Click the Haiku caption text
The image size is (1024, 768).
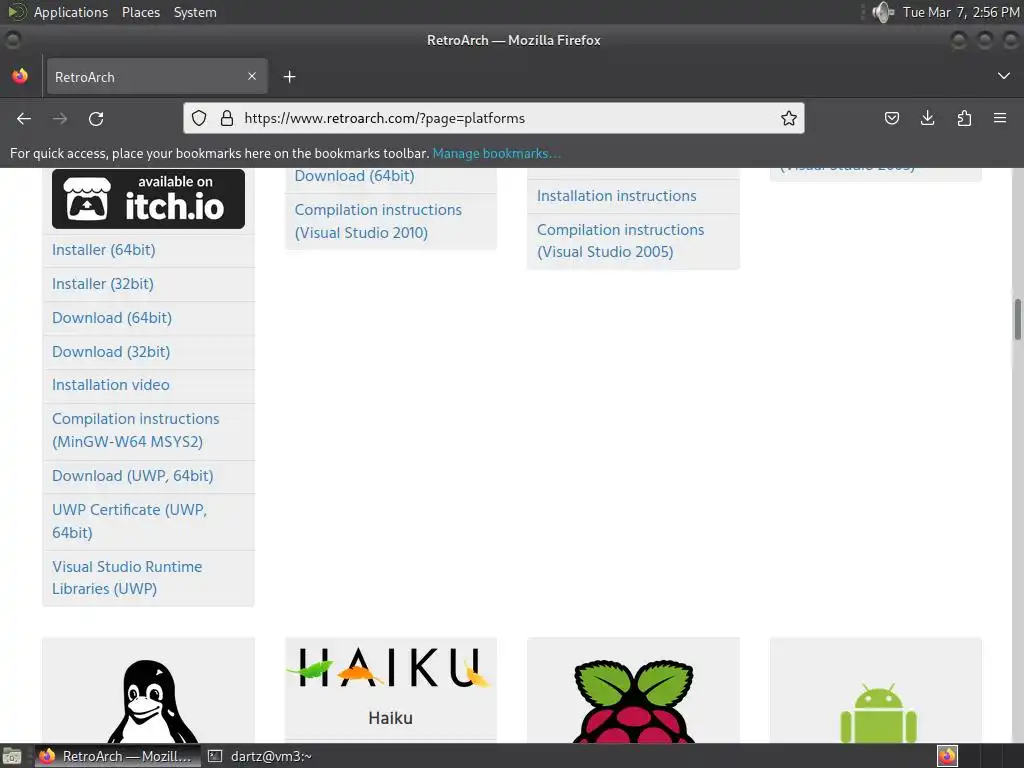390,718
